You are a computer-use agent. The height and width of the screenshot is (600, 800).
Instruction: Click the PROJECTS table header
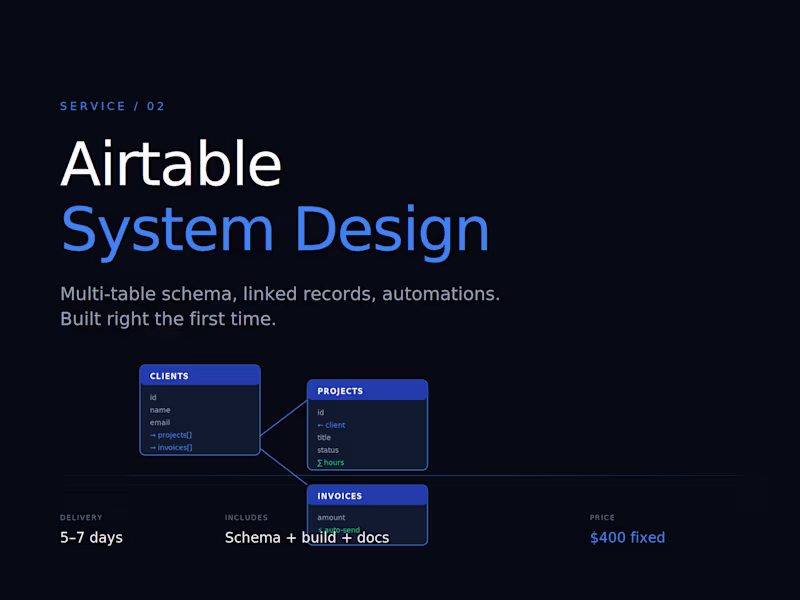(367, 390)
